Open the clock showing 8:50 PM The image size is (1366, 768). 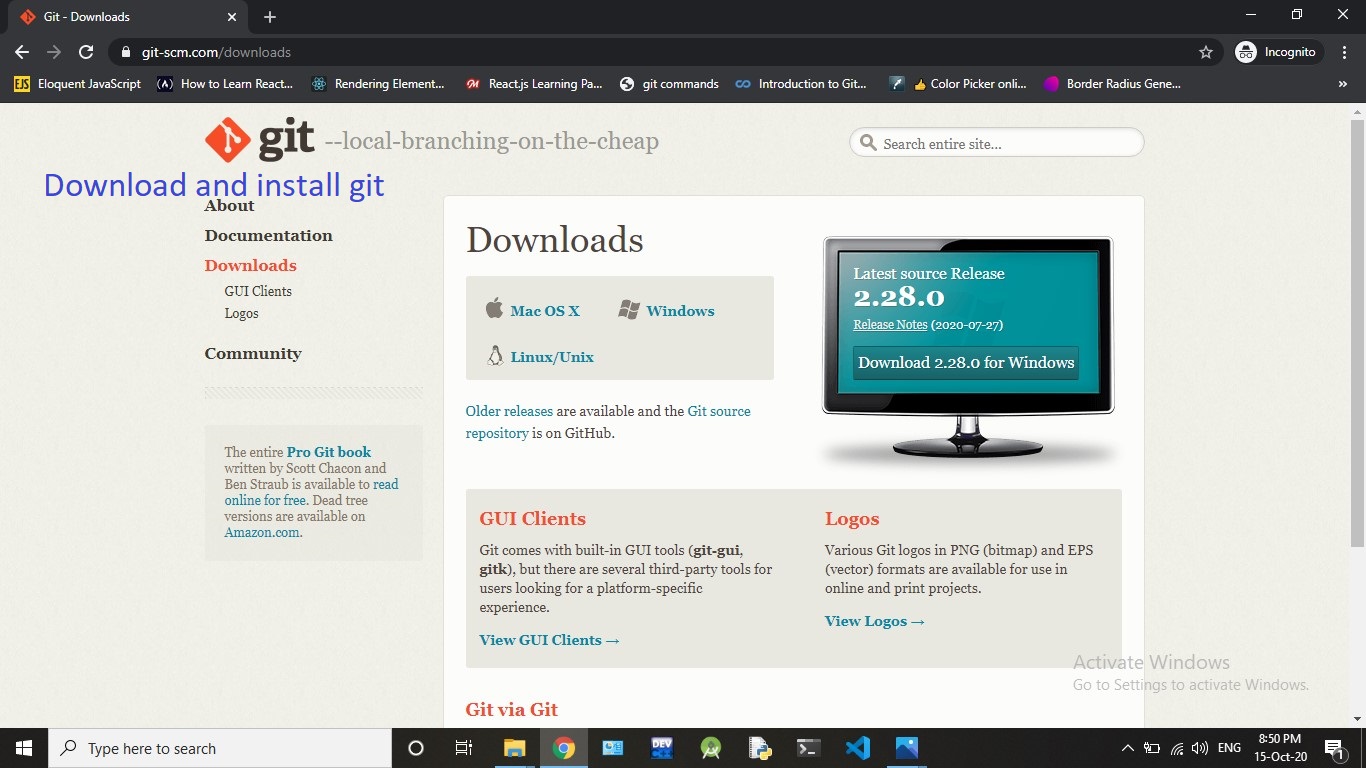(x=1280, y=748)
